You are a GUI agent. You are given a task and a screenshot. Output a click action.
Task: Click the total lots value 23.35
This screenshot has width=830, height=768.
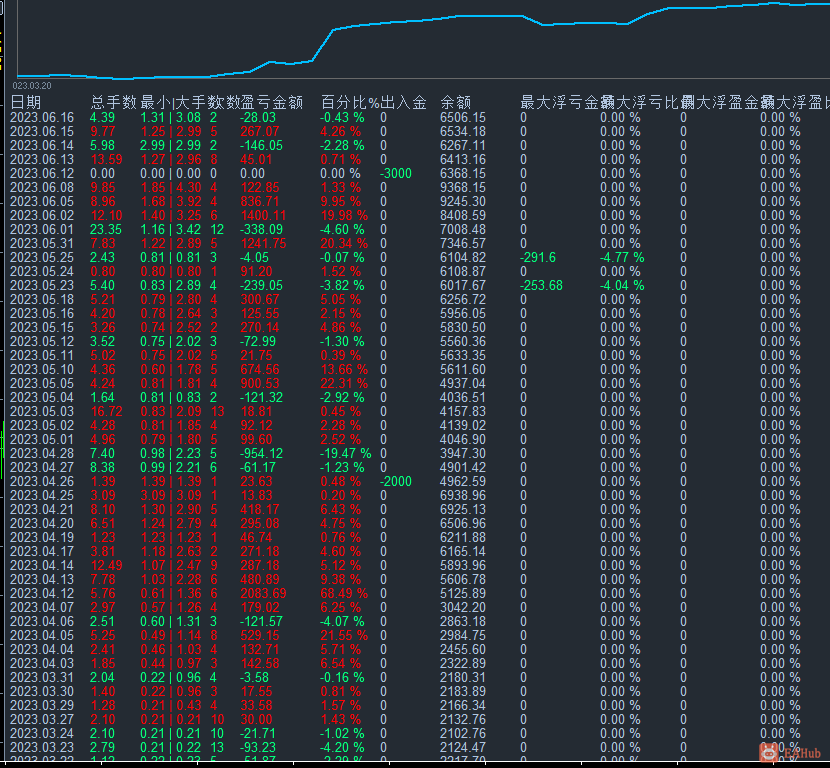(x=106, y=229)
